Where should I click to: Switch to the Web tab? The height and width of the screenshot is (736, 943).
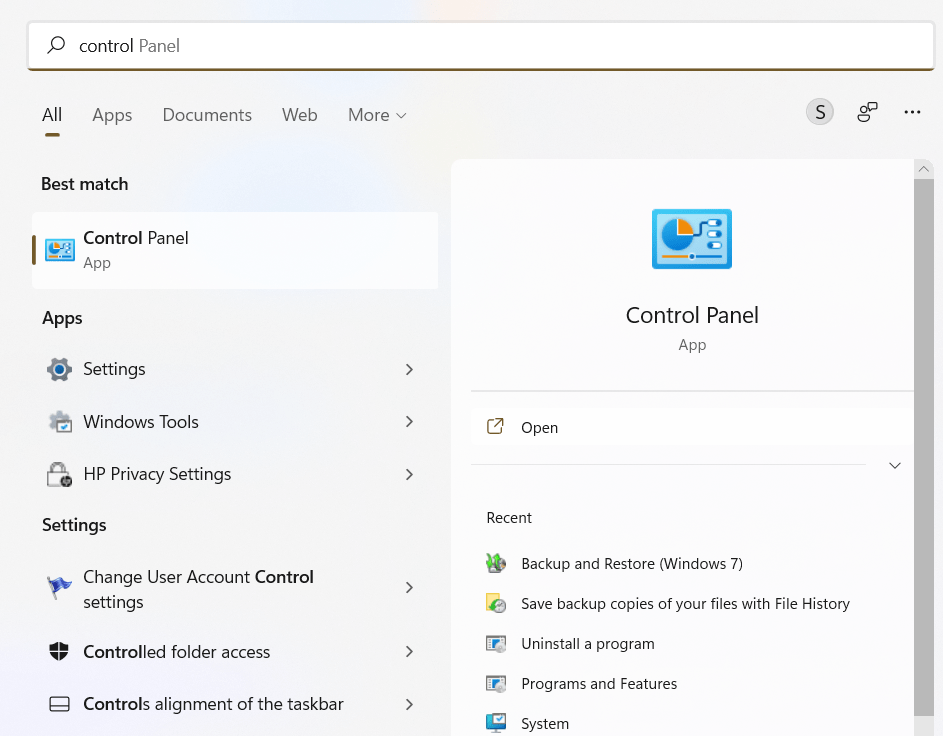point(299,115)
